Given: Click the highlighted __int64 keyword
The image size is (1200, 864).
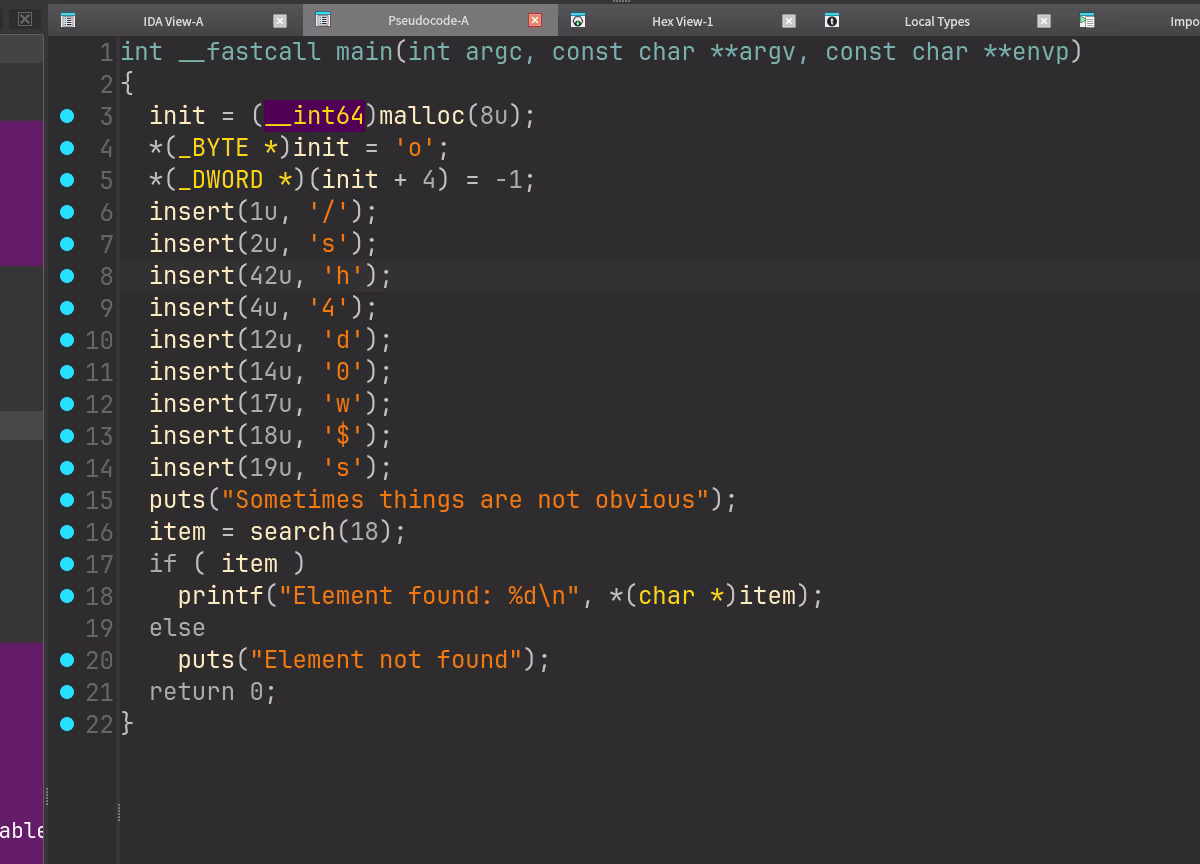Looking at the screenshot, I should point(314,115).
